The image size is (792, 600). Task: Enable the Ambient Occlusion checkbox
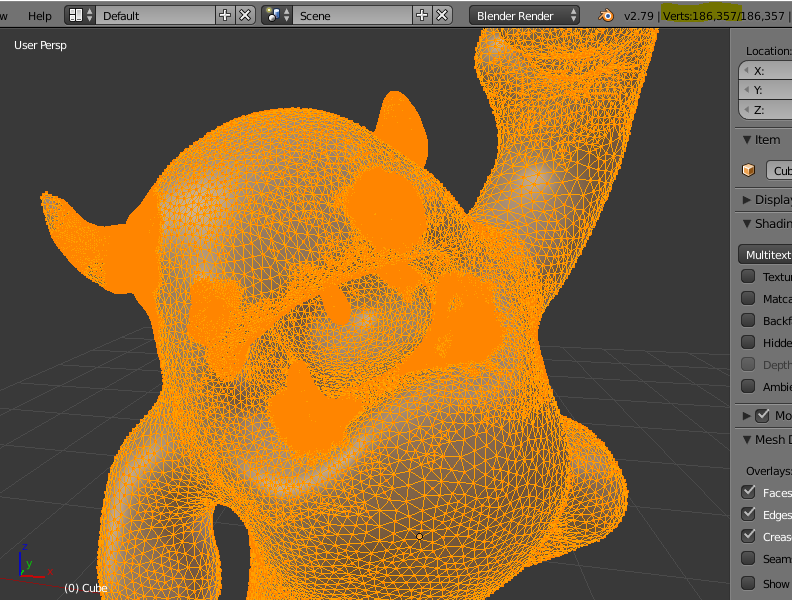click(x=748, y=386)
